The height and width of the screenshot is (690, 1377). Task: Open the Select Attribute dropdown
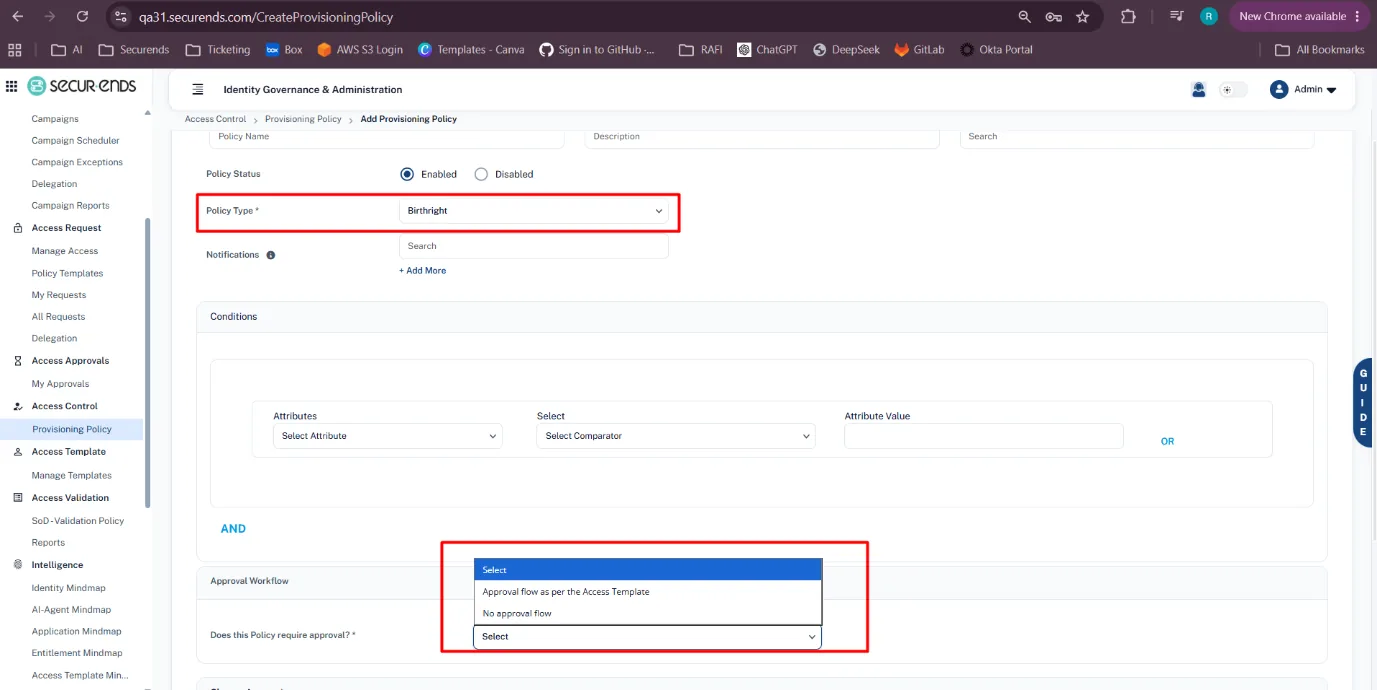[x=387, y=436]
